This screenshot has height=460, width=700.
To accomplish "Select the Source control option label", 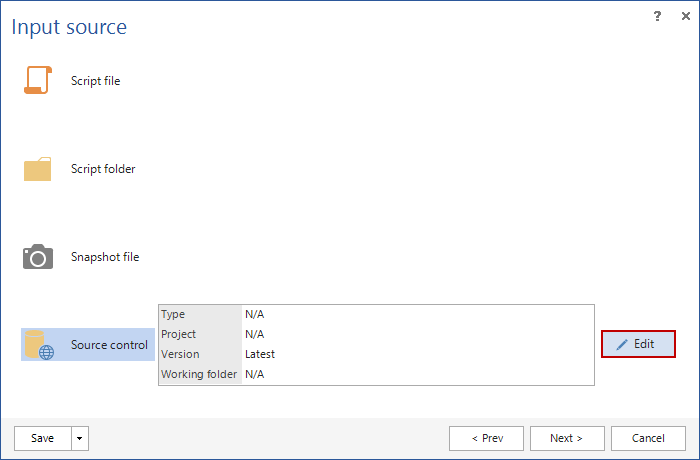I will coord(109,345).
